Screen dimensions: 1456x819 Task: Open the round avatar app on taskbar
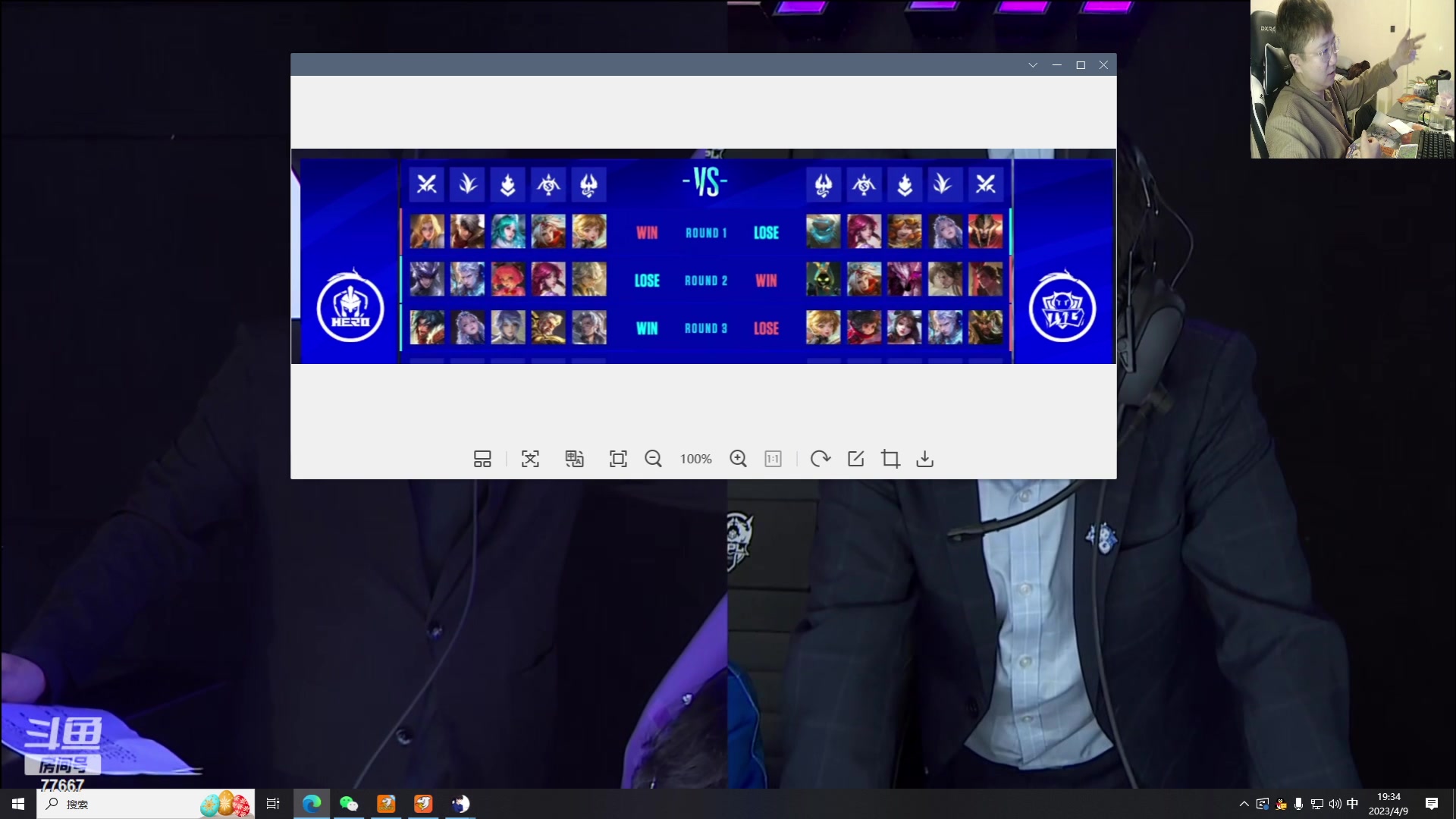460,804
